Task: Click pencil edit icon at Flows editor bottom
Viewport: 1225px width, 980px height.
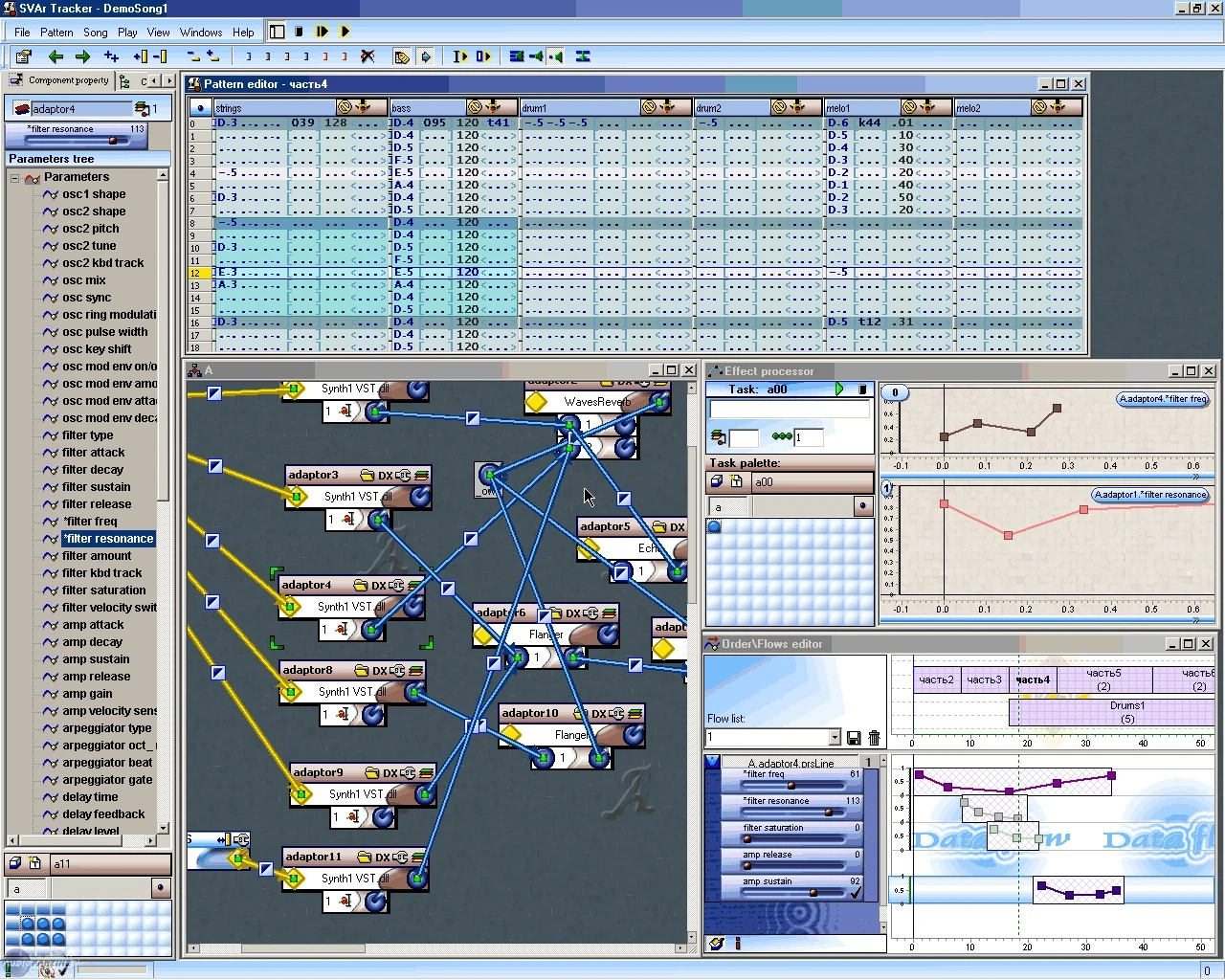Action: tap(716, 944)
